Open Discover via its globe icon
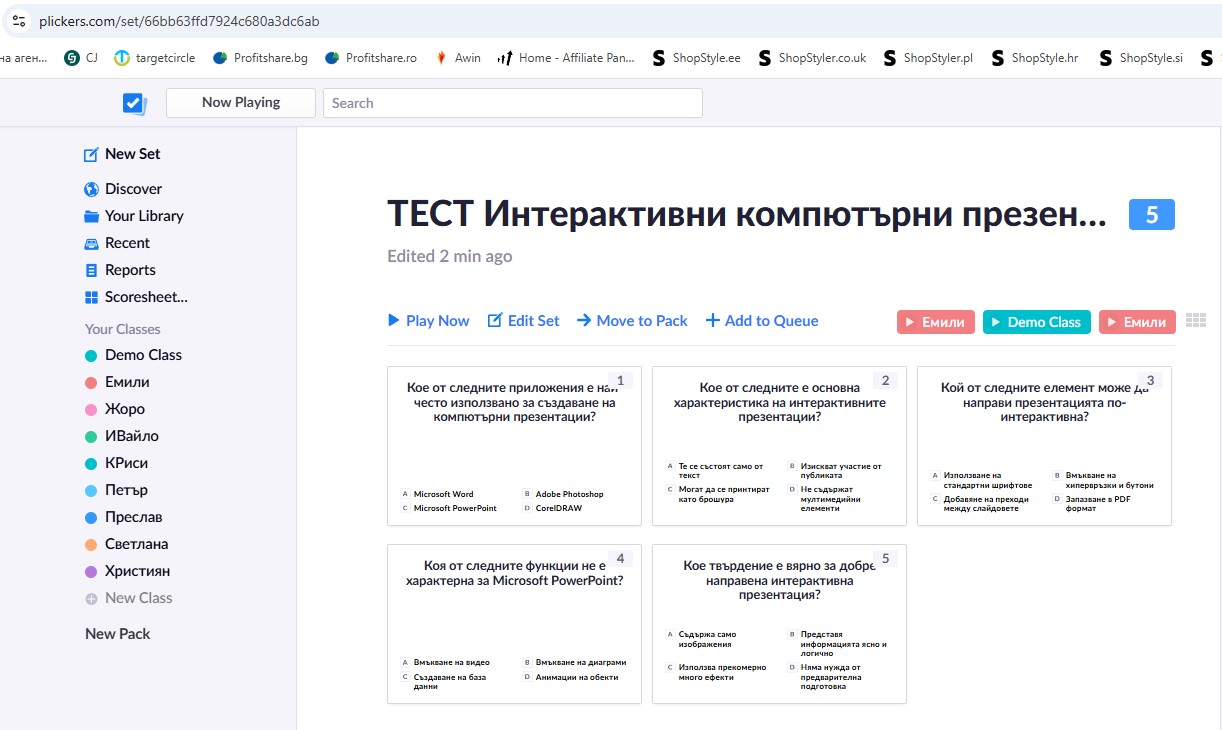This screenshot has height=730, width=1222. click(x=91, y=189)
